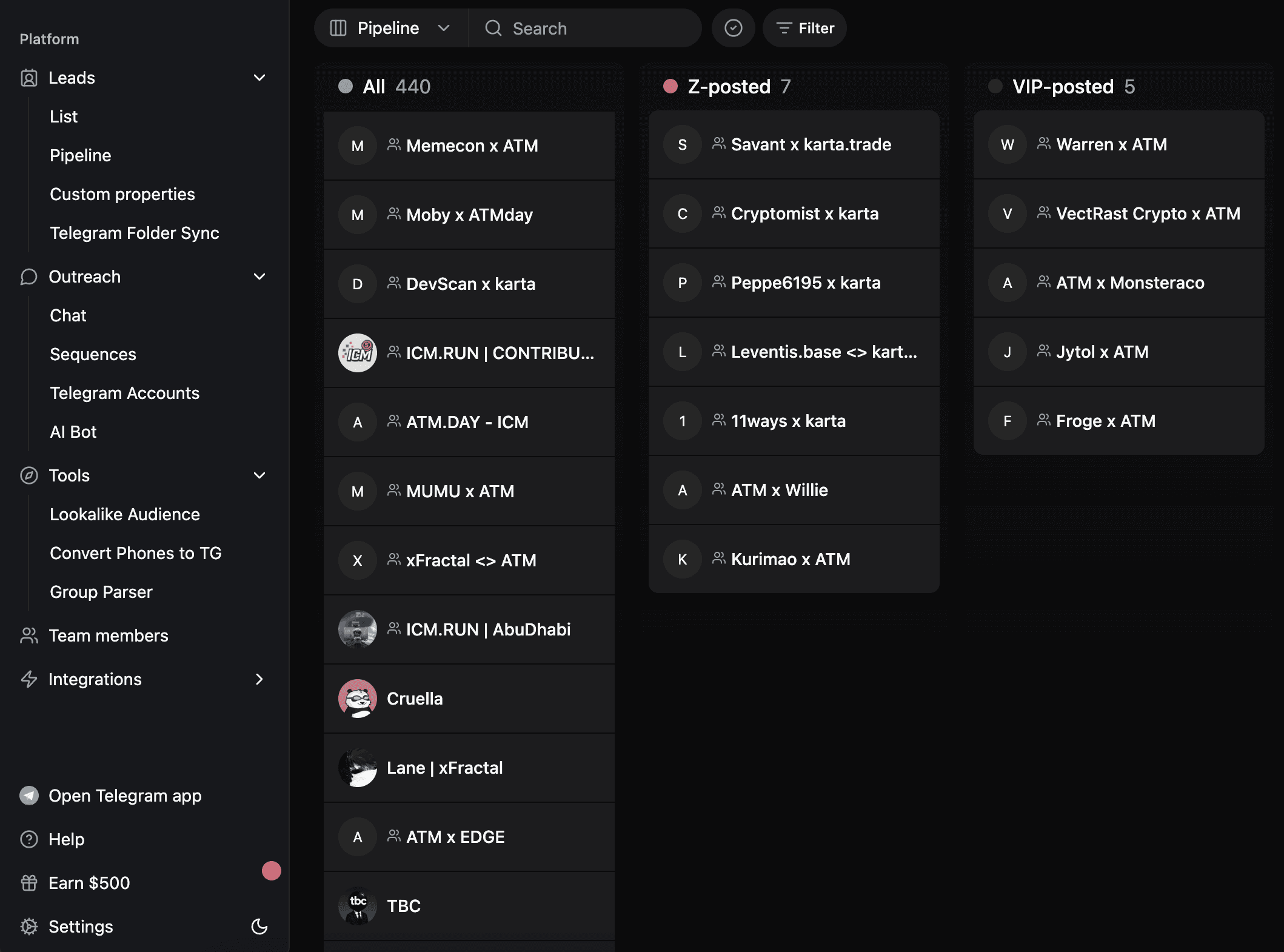The image size is (1284, 952).
Task: Collapse the Leads section chevron
Action: pos(259,78)
